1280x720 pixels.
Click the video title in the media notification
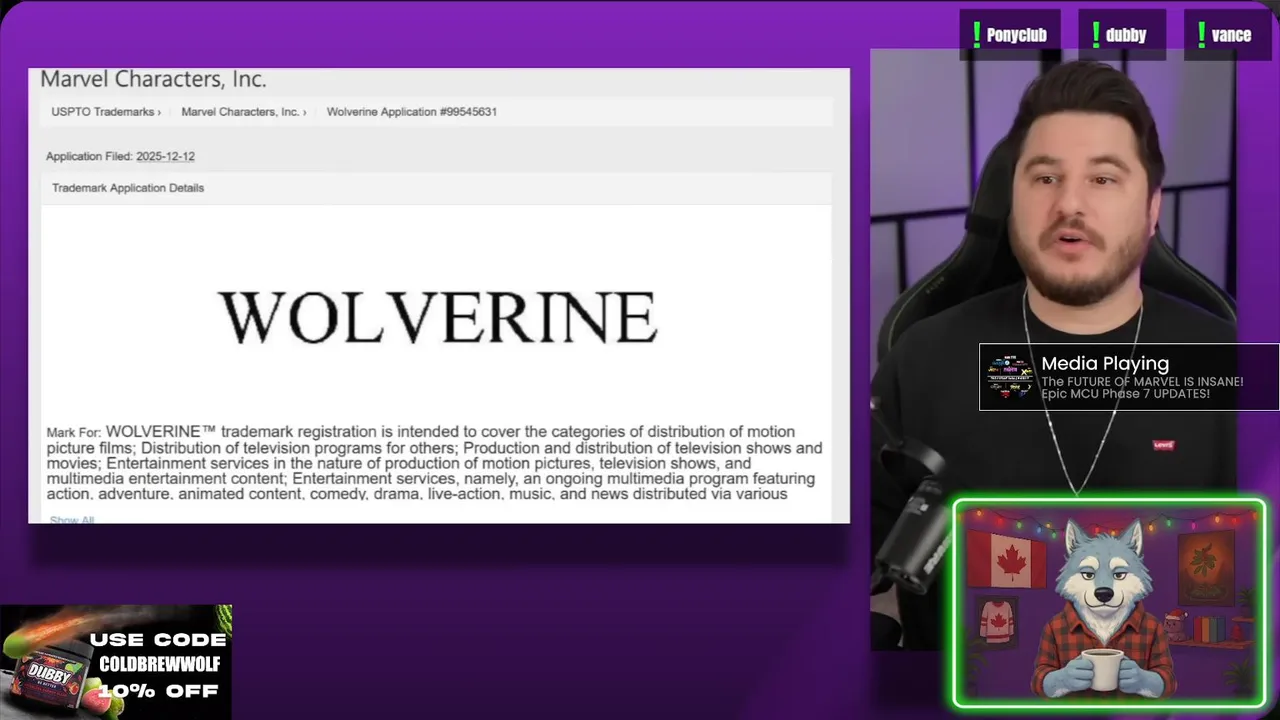1142,388
